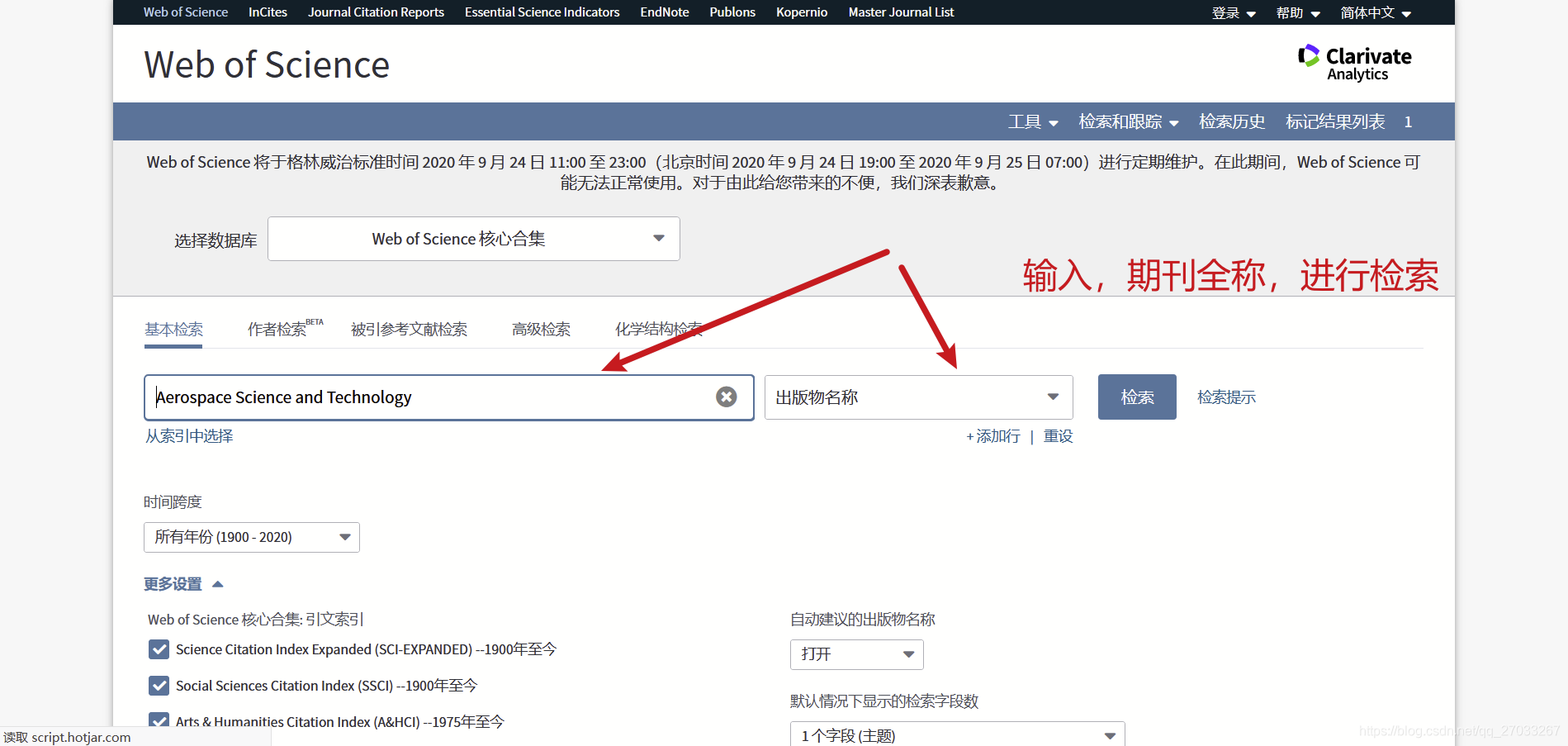Open the 检索提示 link
1568x746 pixels.
1227,397
